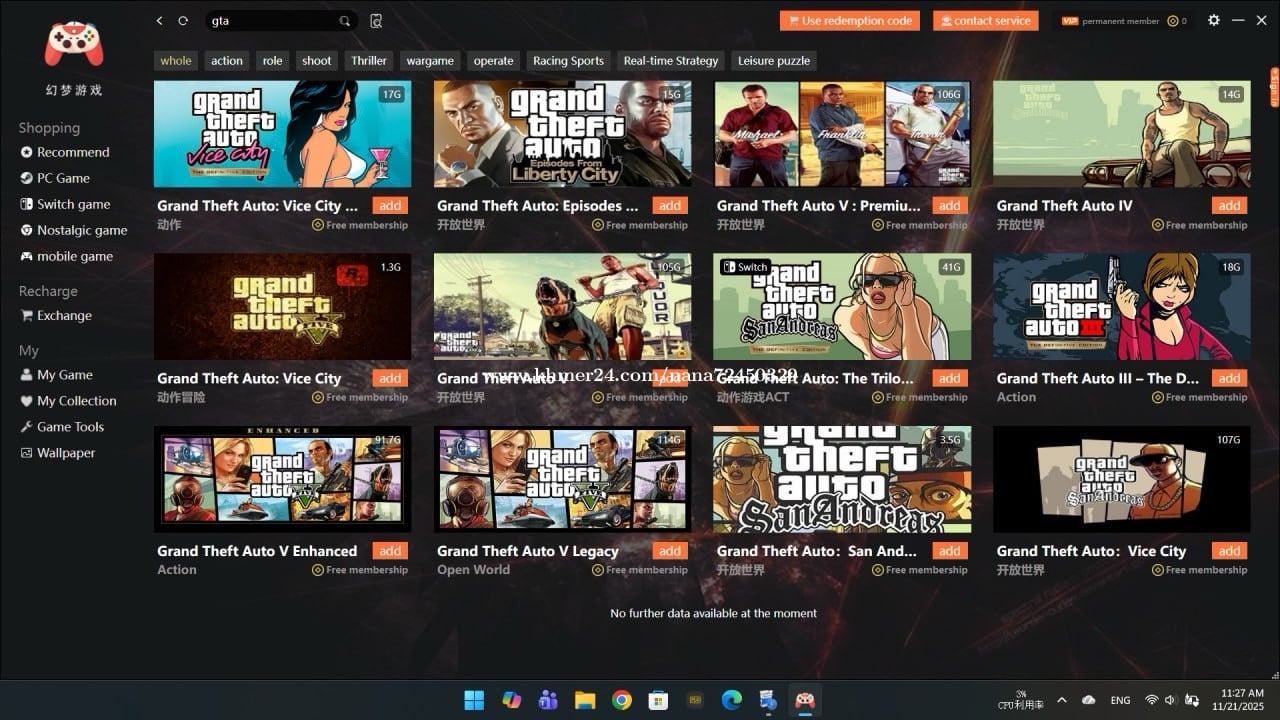Add Grand Theft Auto IV to library
The width and height of the screenshot is (1280, 720).
1229,206
